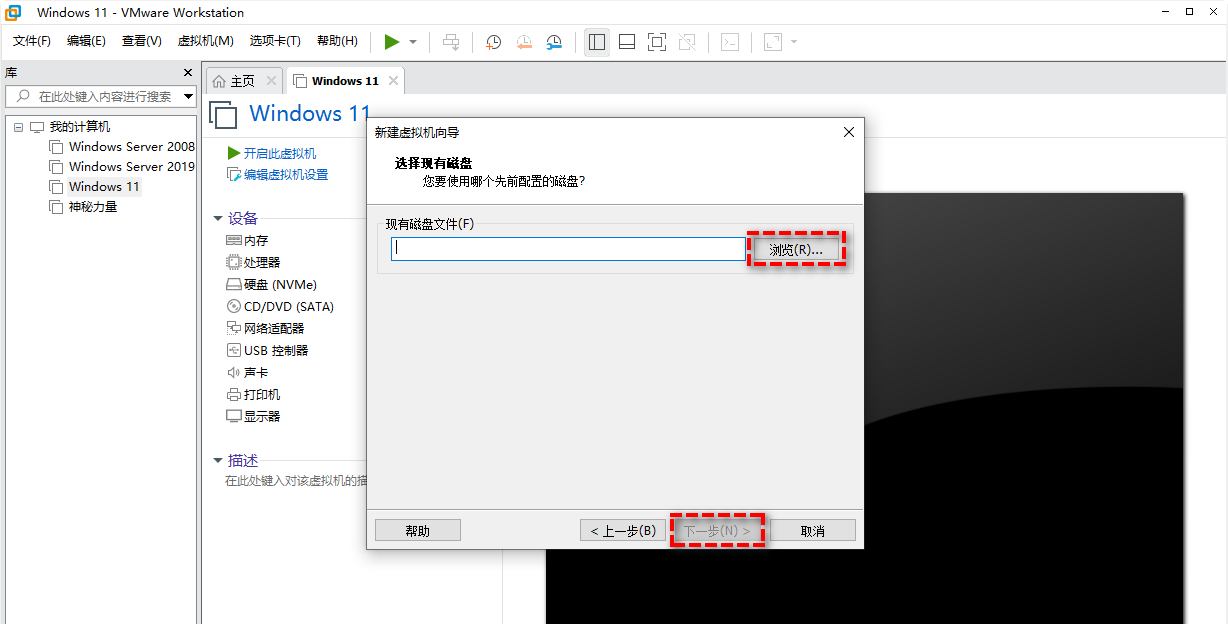Collapse the 设备 section
Screen dimensions: 1228x624
coord(219,218)
